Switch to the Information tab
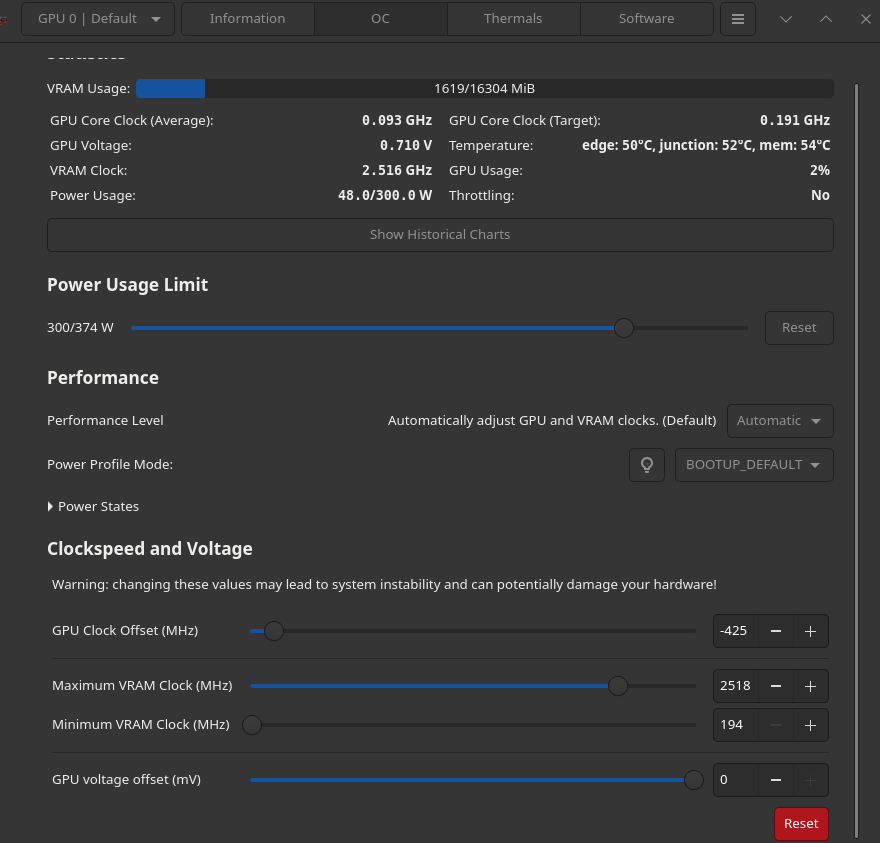 tap(248, 19)
